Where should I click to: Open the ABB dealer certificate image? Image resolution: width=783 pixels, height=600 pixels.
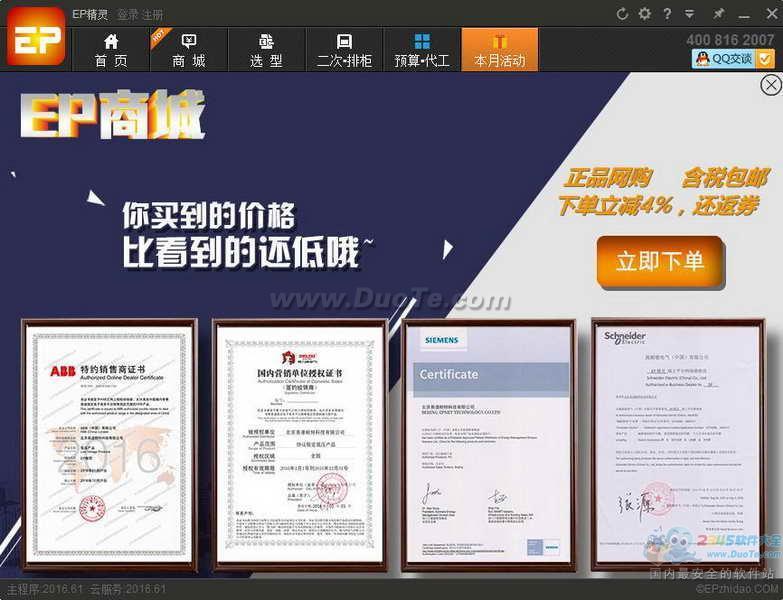(109, 445)
